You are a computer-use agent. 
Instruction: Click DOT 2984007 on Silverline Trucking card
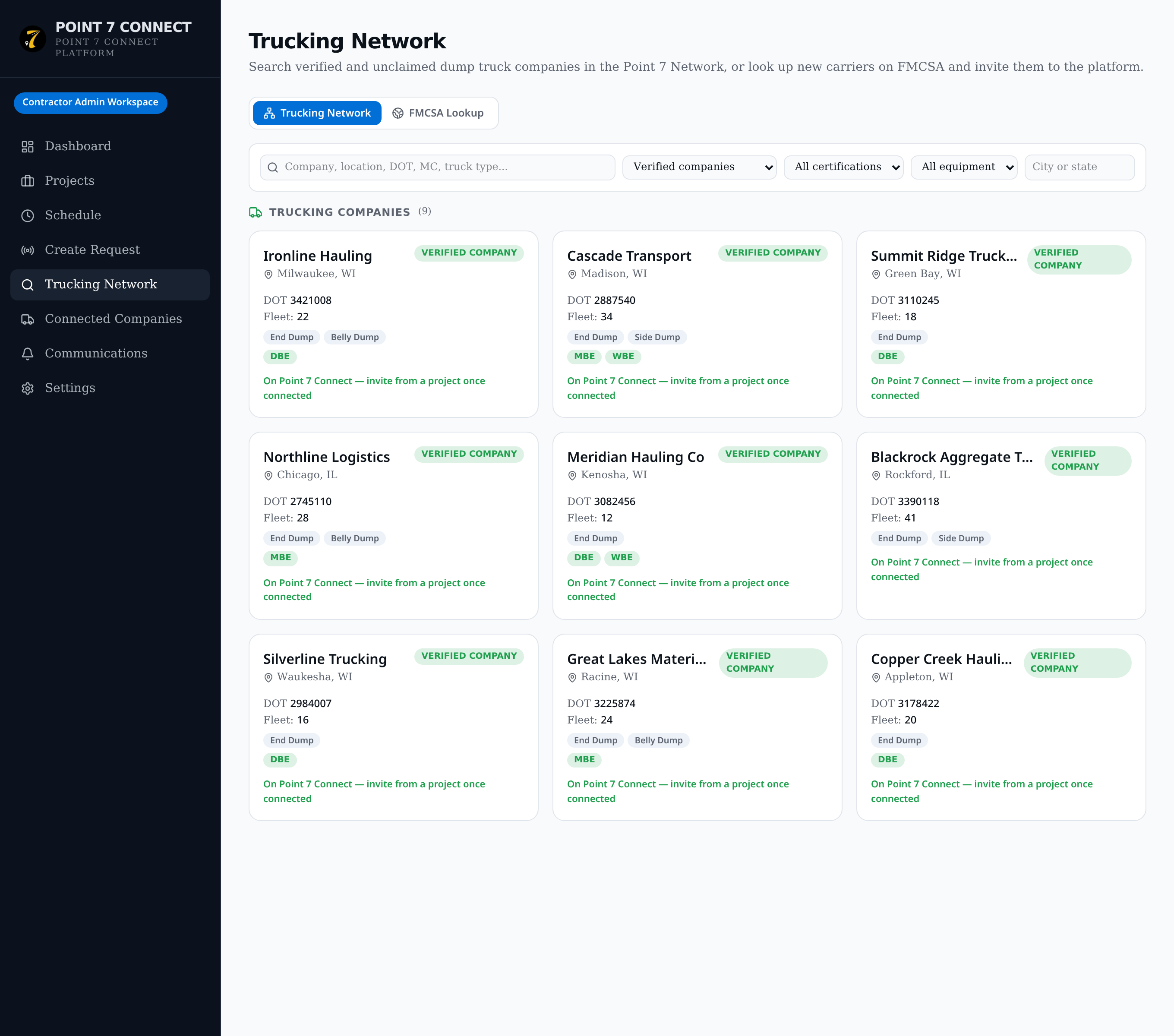pyautogui.click(x=297, y=704)
